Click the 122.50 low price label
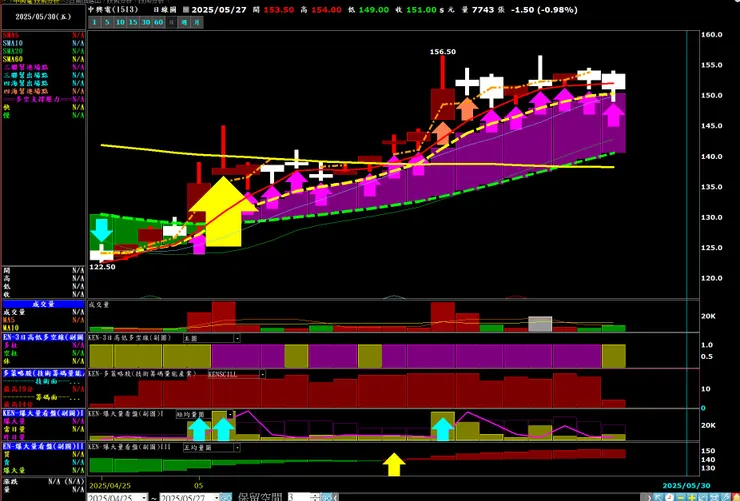The height and width of the screenshot is (501, 740). click(x=102, y=267)
